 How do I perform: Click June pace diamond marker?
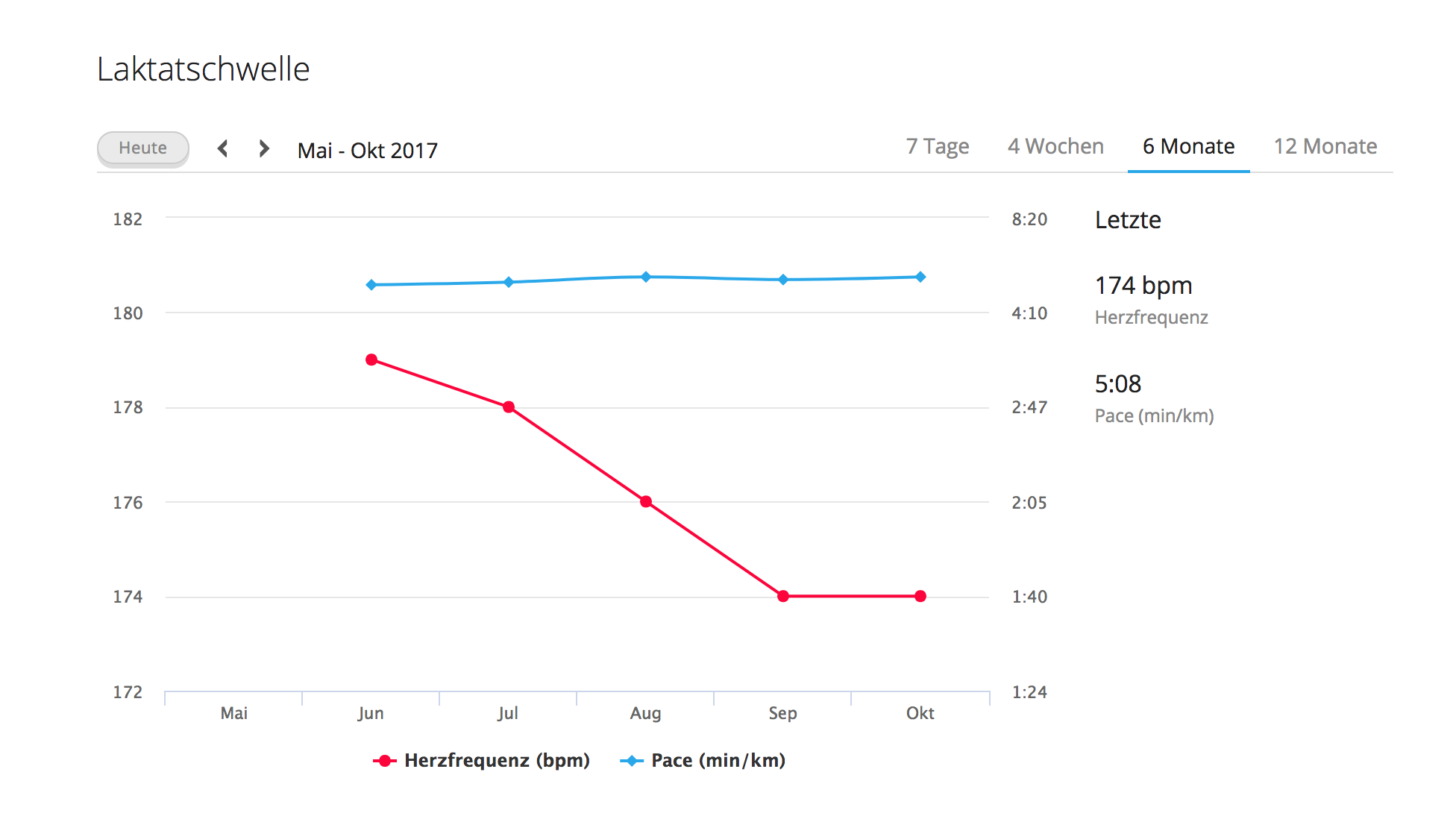pos(371,285)
